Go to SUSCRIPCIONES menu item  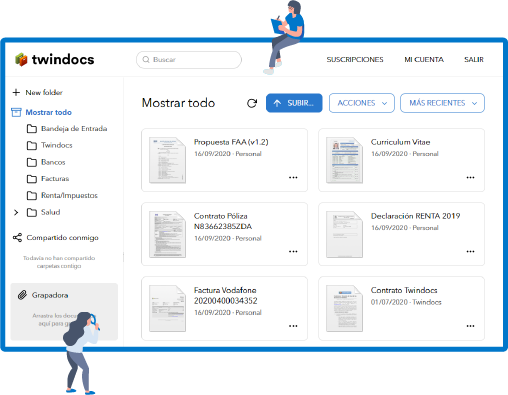click(355, 60)
